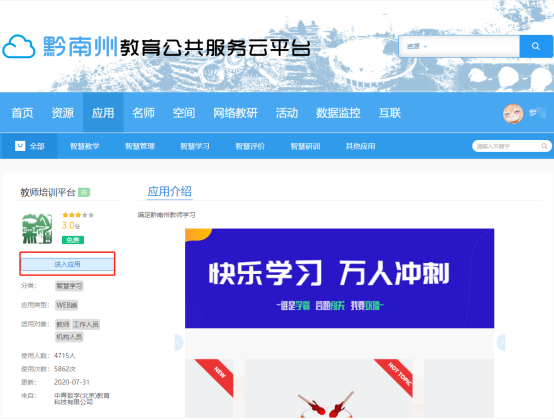Click the 应用介绍 tab heading
This screenshot has width=554, height=420.
click(170, 192)
